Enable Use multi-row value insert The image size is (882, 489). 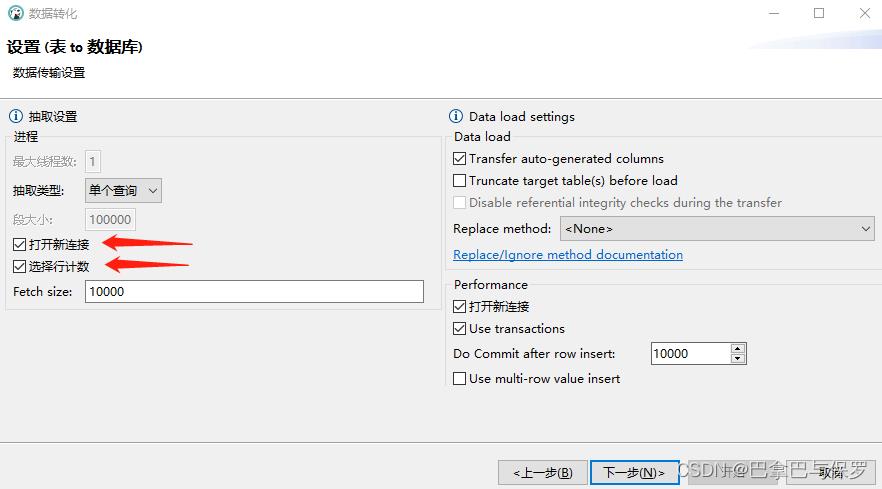coord(460,379)
